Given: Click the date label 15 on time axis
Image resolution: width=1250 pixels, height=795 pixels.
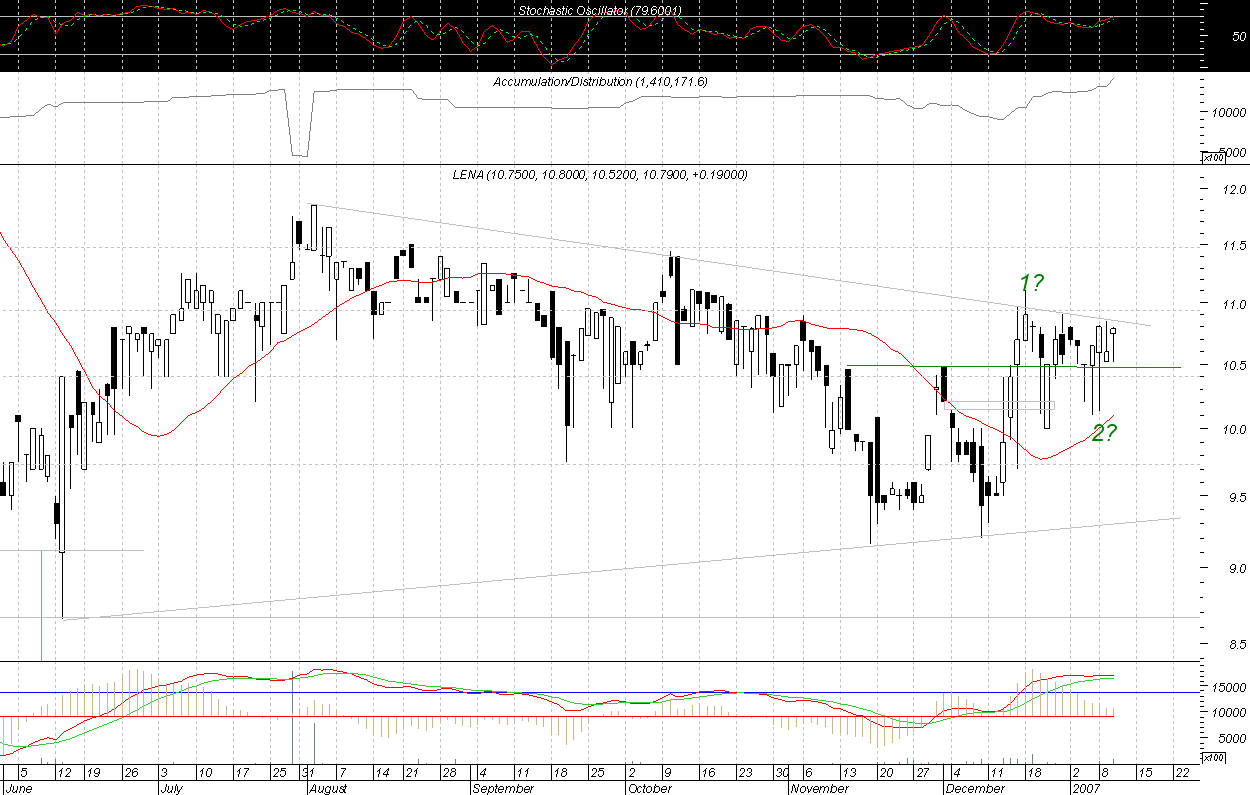Looking at the screenshot, I should [x=1146, y=774].
